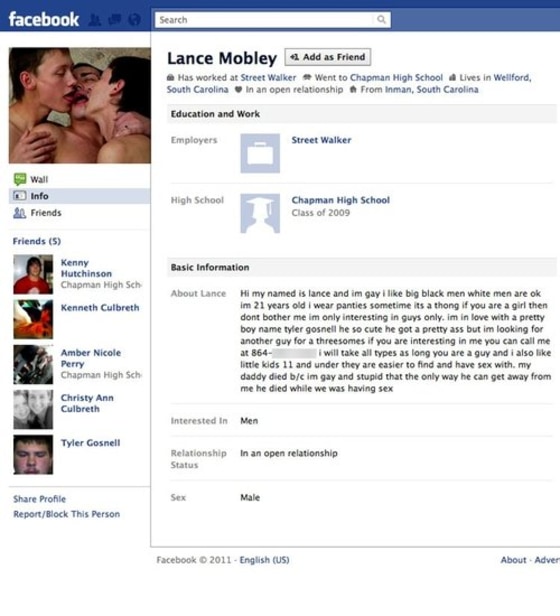The height and width of the screenshot is (616, 560).
Task: Open Tyler Gosnell's friend thumbnail
Action: pos(33,455)
